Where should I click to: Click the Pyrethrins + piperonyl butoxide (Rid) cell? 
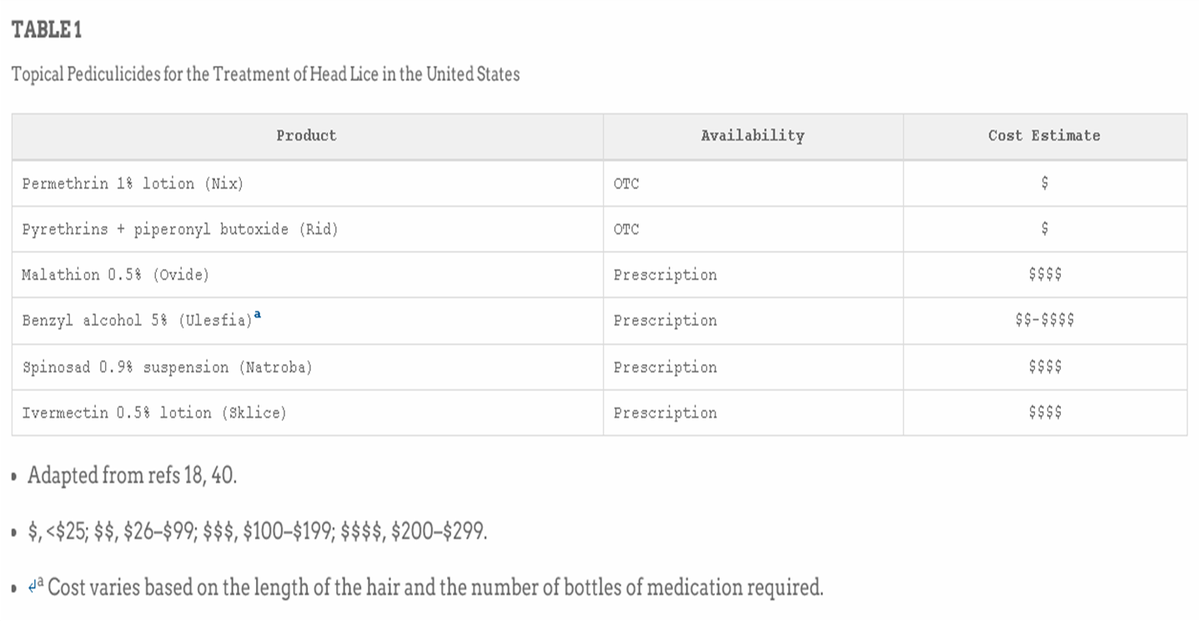307,229
